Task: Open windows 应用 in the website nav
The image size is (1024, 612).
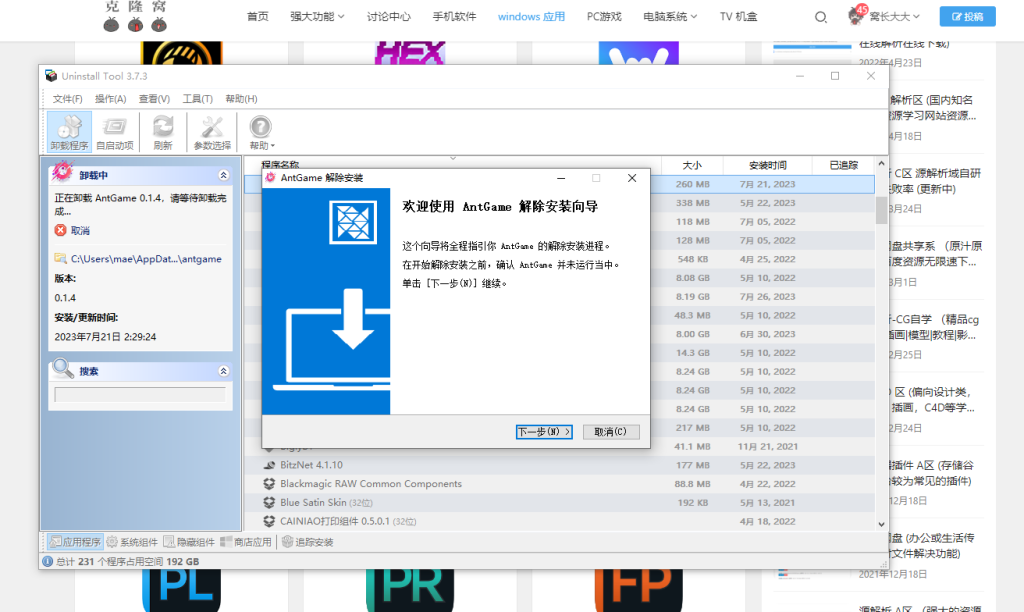Action: click(532, 17)
